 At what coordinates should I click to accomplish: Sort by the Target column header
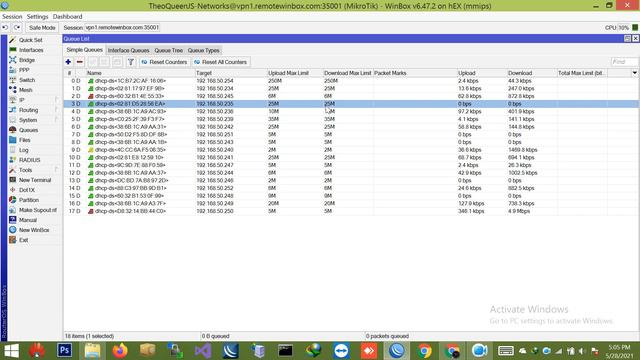point(231,73)
